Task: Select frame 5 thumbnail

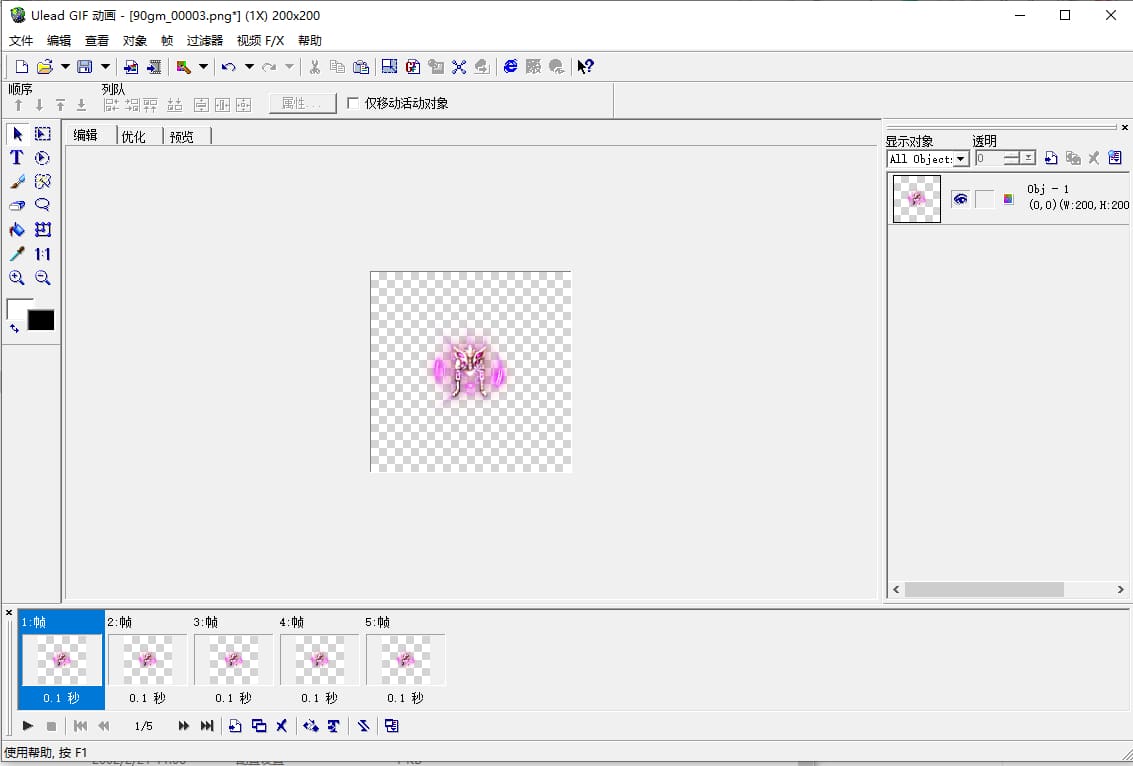Action: [x=405, y=660]
